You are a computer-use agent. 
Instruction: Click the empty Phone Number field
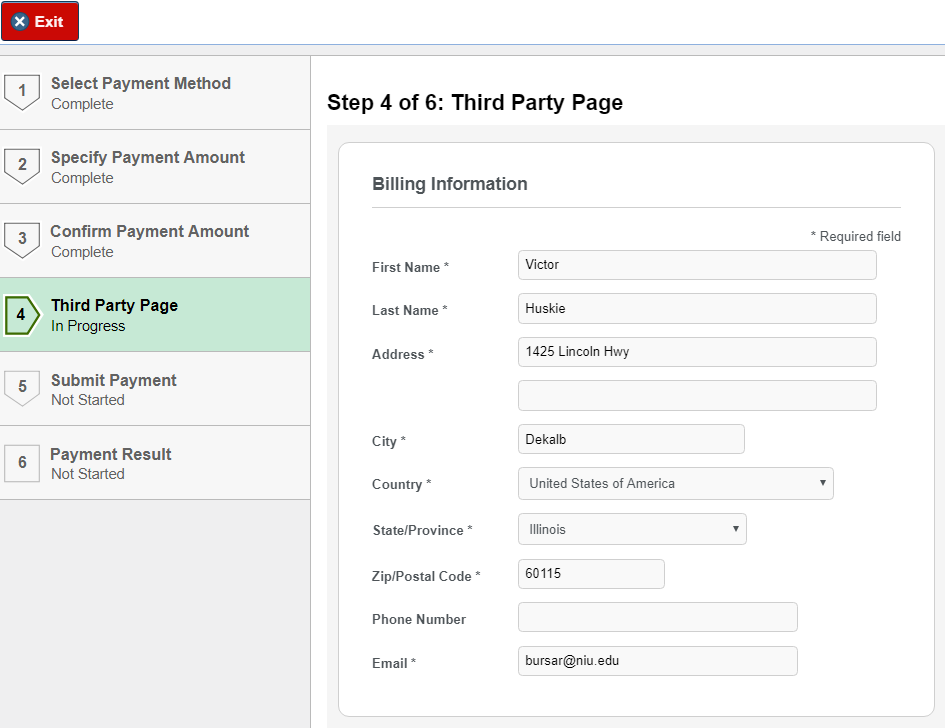click(x=657, y=618)
